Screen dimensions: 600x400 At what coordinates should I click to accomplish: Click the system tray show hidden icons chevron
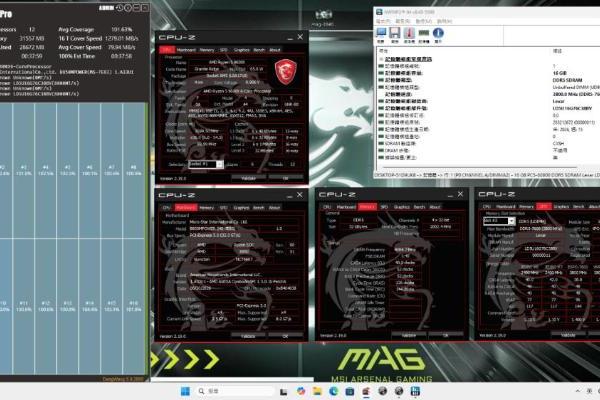(x=577, y=391)
